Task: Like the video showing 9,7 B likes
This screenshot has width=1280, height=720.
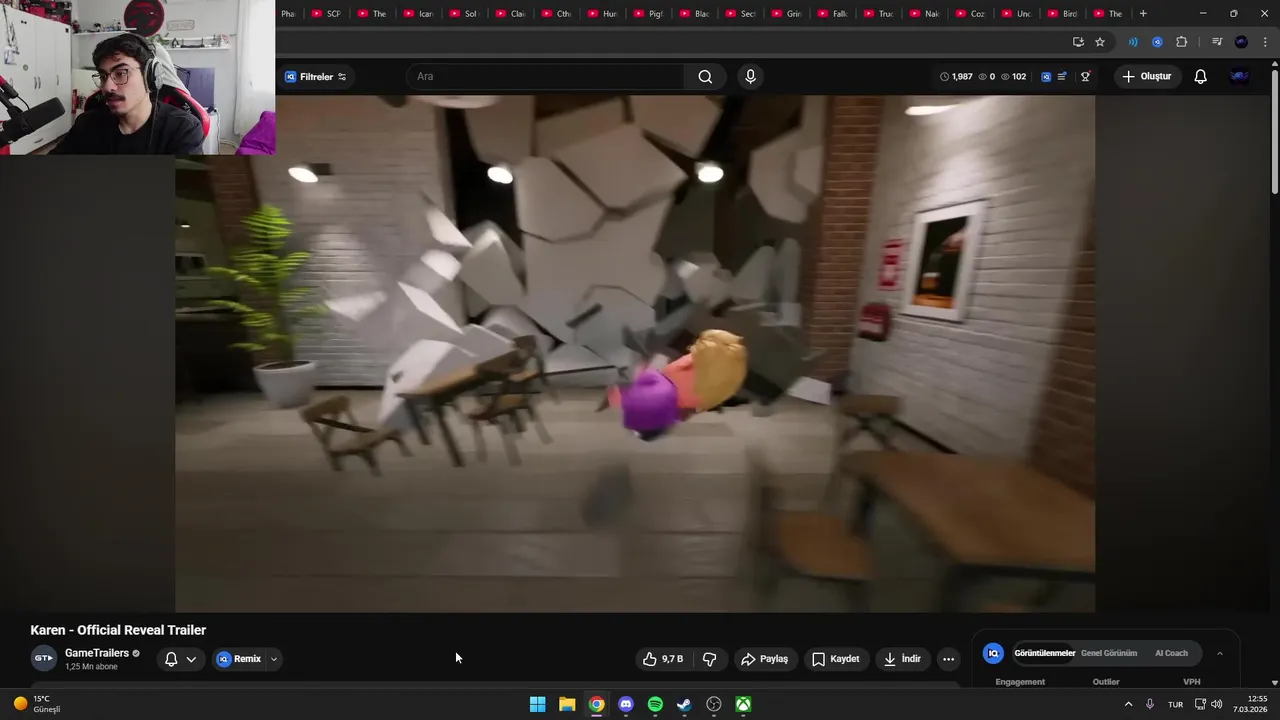Action: (x=663, y=659)
